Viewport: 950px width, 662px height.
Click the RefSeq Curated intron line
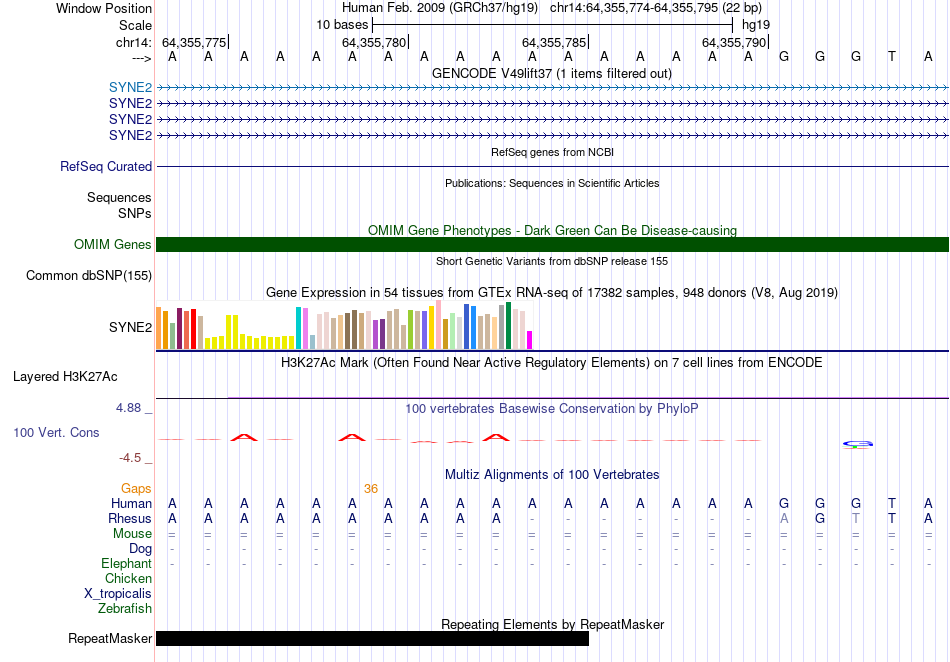coord(552,167)
